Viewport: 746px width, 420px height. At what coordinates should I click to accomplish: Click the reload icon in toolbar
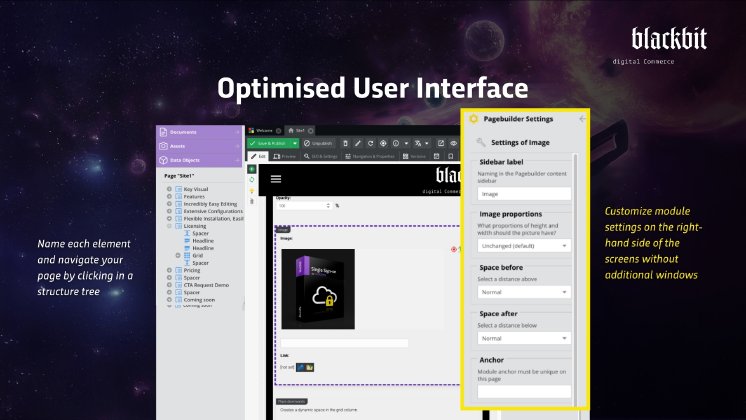click(x=370, y=143)
